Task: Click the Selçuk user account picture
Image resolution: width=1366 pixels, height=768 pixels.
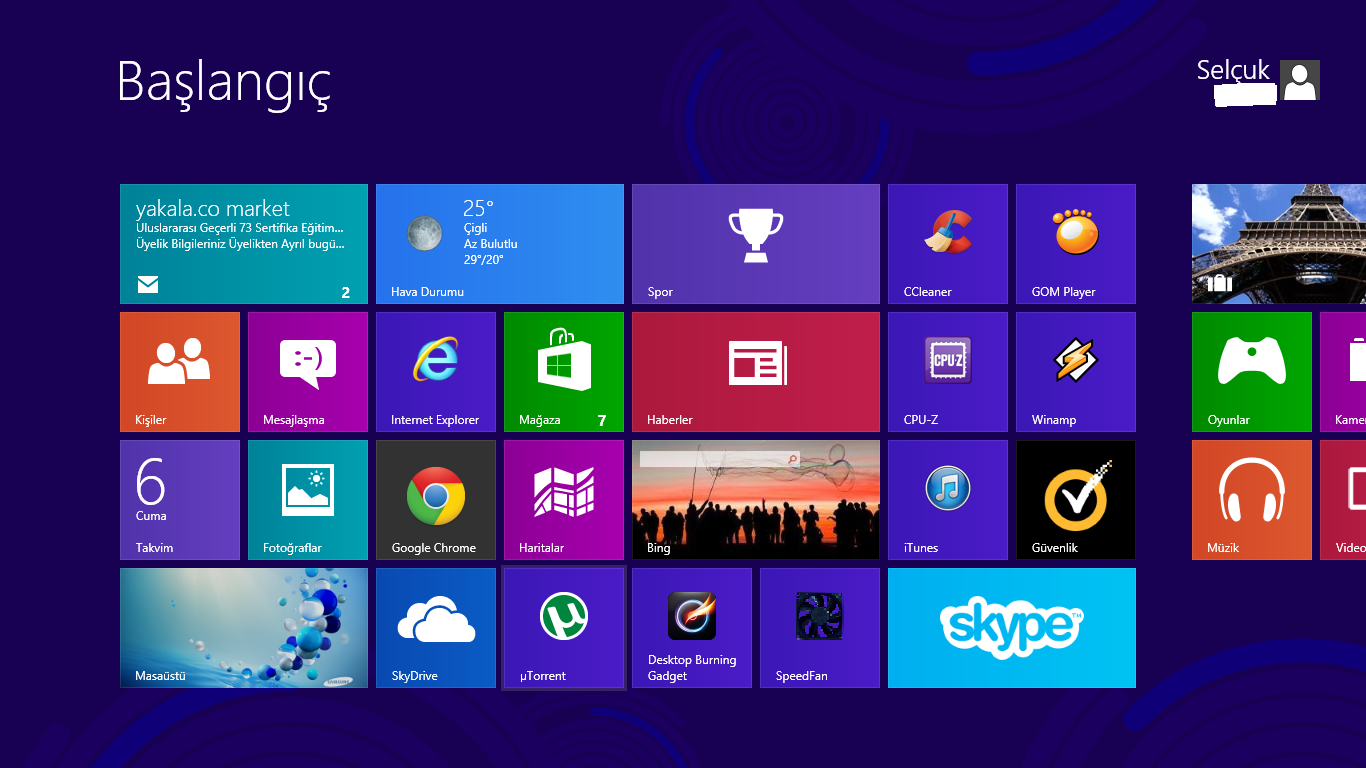Action: pyautogui.click(x=1300, y=80)
